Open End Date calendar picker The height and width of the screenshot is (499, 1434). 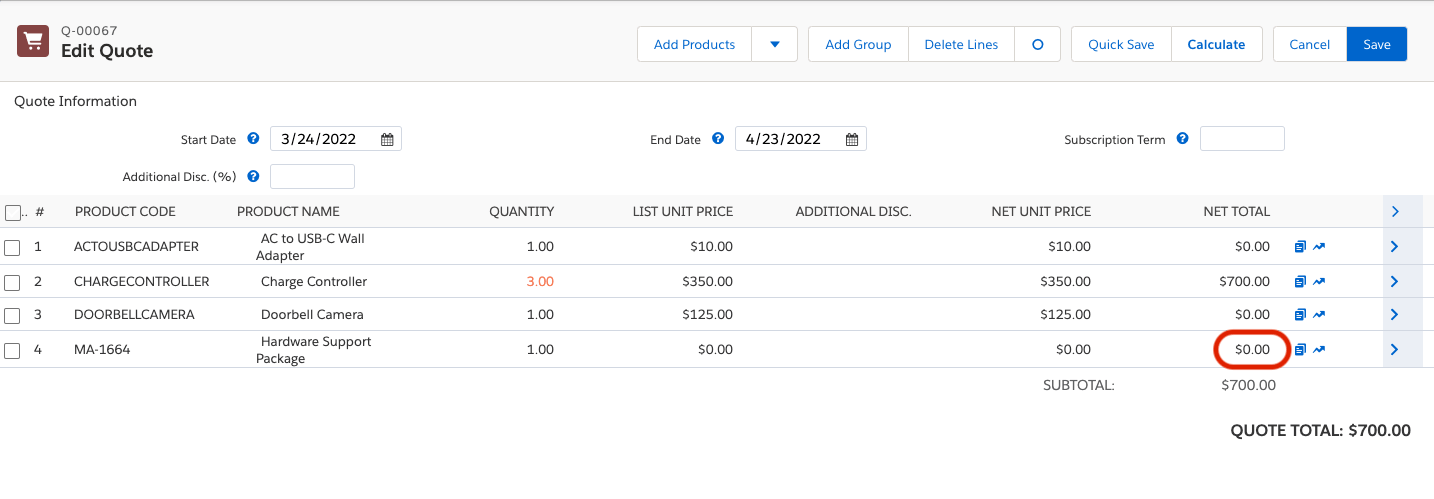coord(852,140)
